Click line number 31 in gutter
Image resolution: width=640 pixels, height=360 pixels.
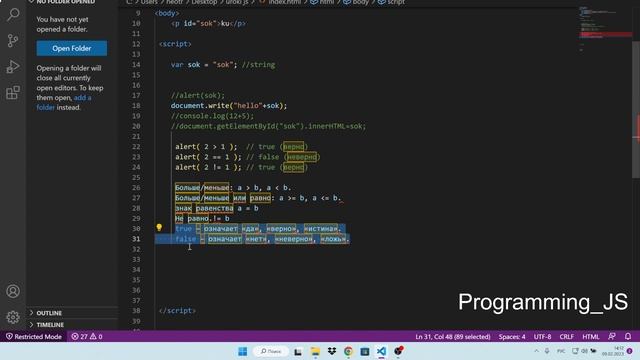pos(136,239)
